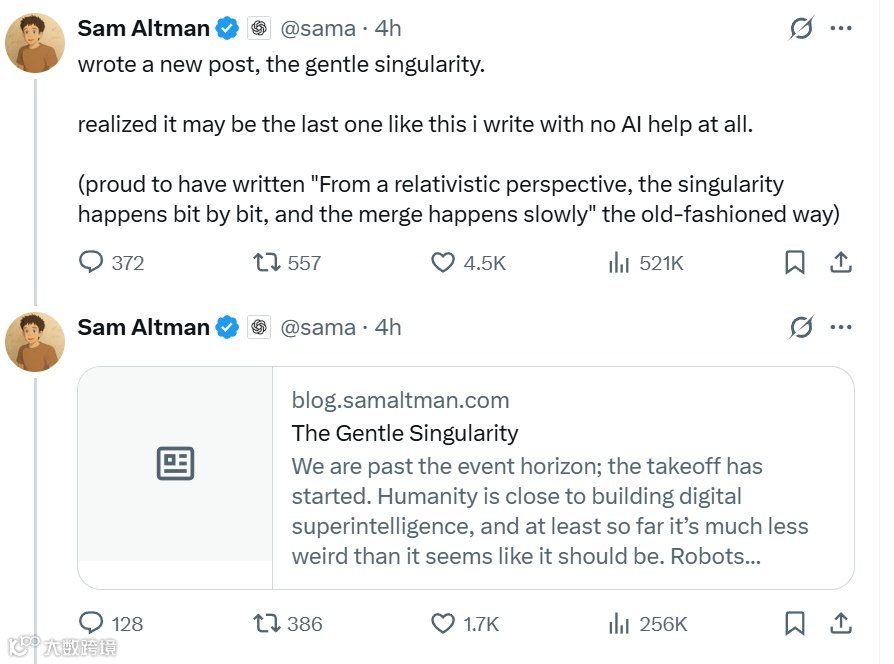Bookmark the first Sam Altman tweet
This screenshot has width=894, height=664.
click(795, 263)
